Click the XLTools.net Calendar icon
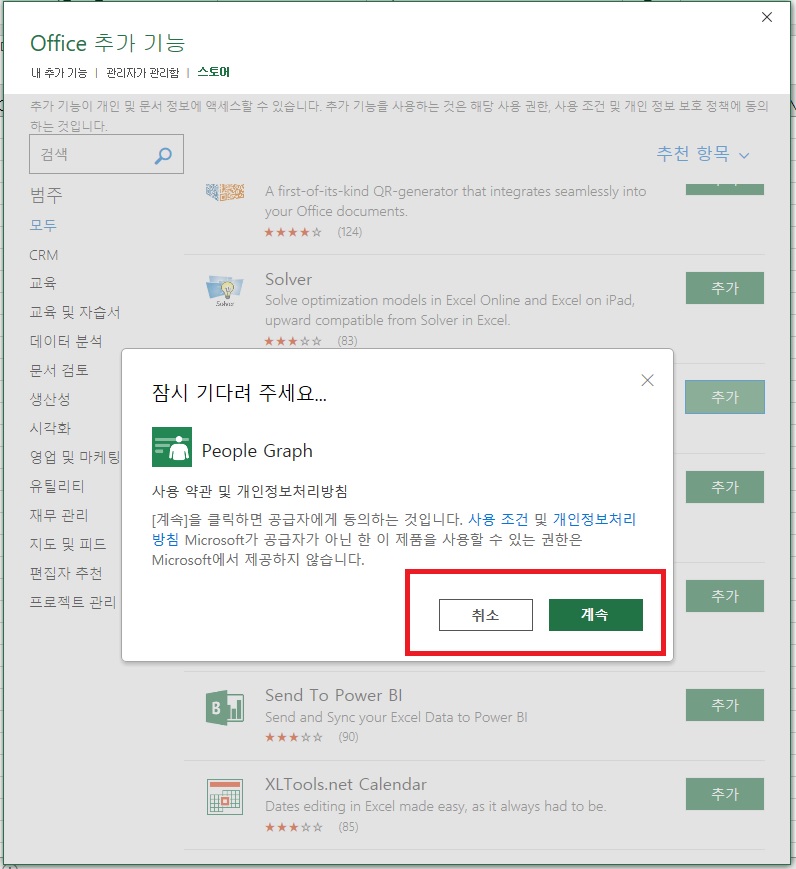Screen dimensions: 796x869 224,797
